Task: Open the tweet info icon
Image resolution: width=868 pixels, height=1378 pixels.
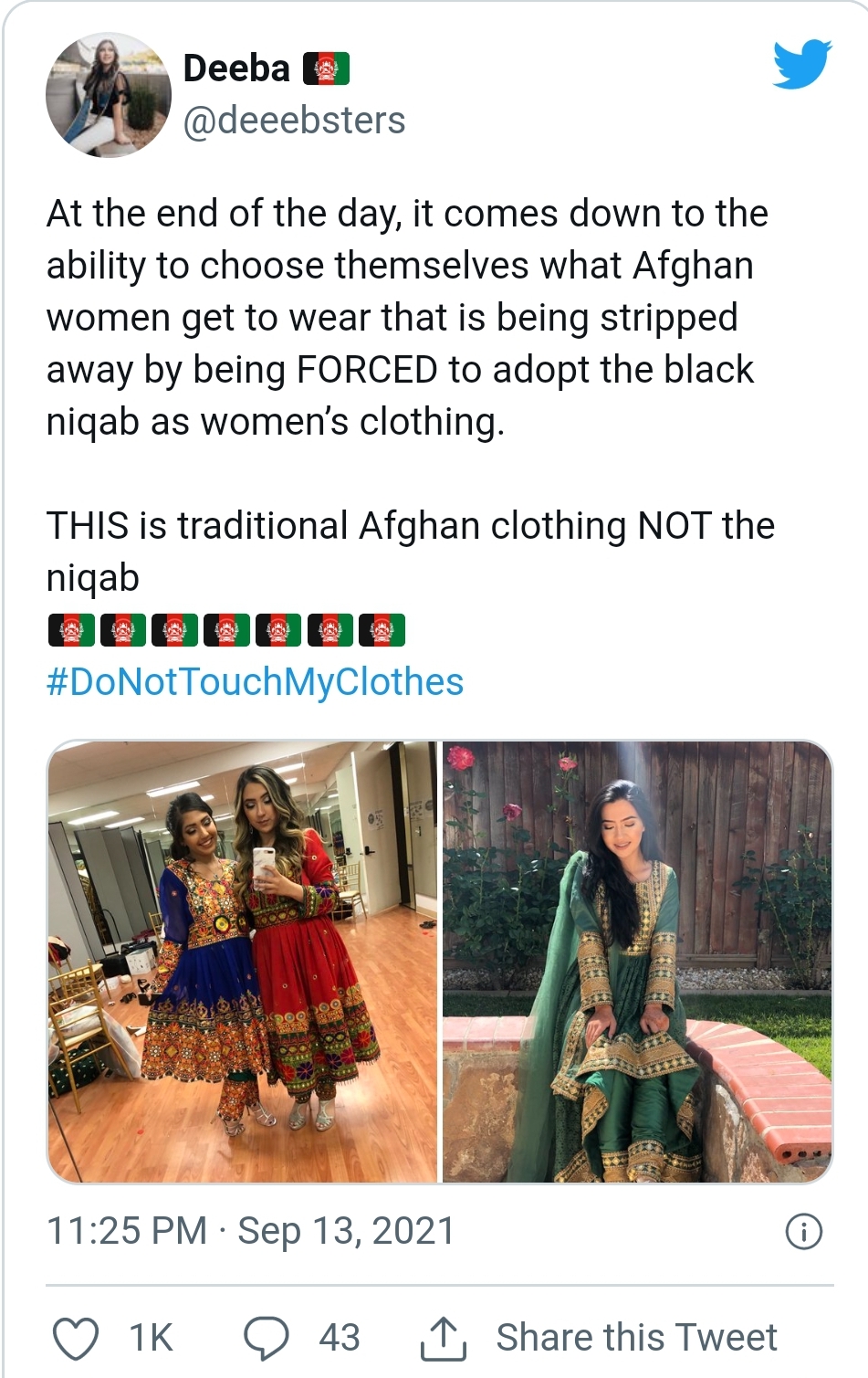Action: 803,1231
